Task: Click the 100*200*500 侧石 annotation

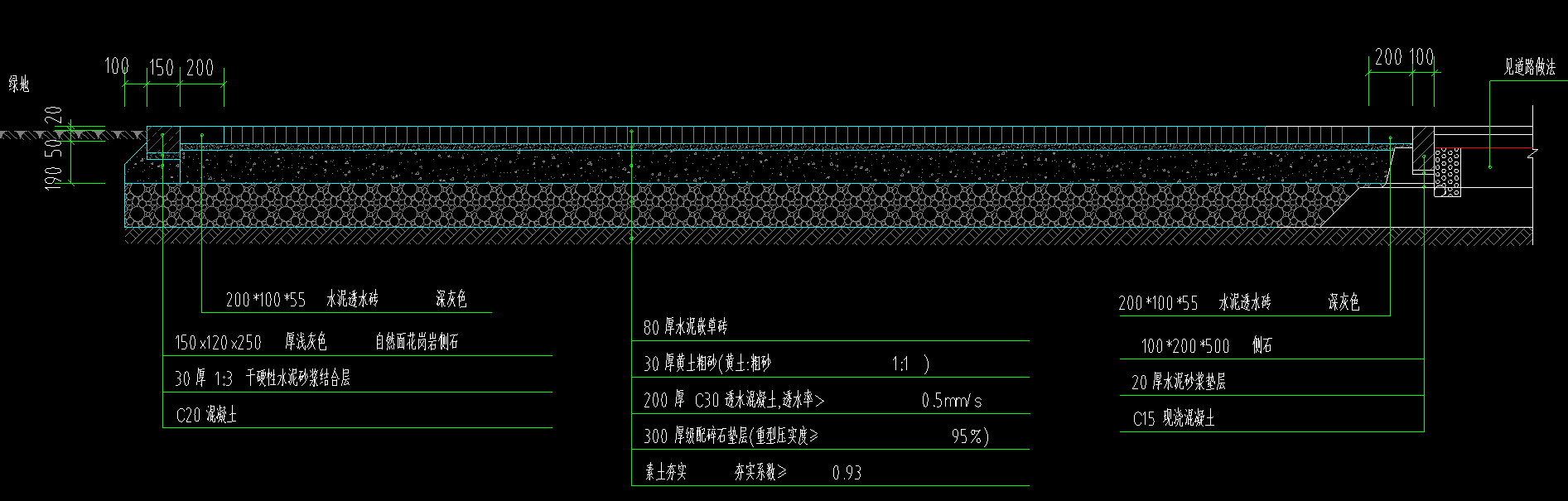Action: 1206,346
